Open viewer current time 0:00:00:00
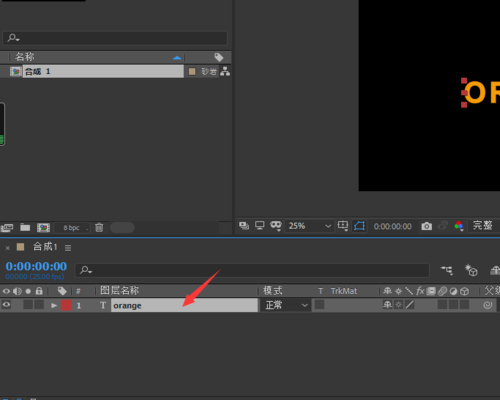Image resolution: width=500 pixels, height=400 pixels. [x=393, y=226]
